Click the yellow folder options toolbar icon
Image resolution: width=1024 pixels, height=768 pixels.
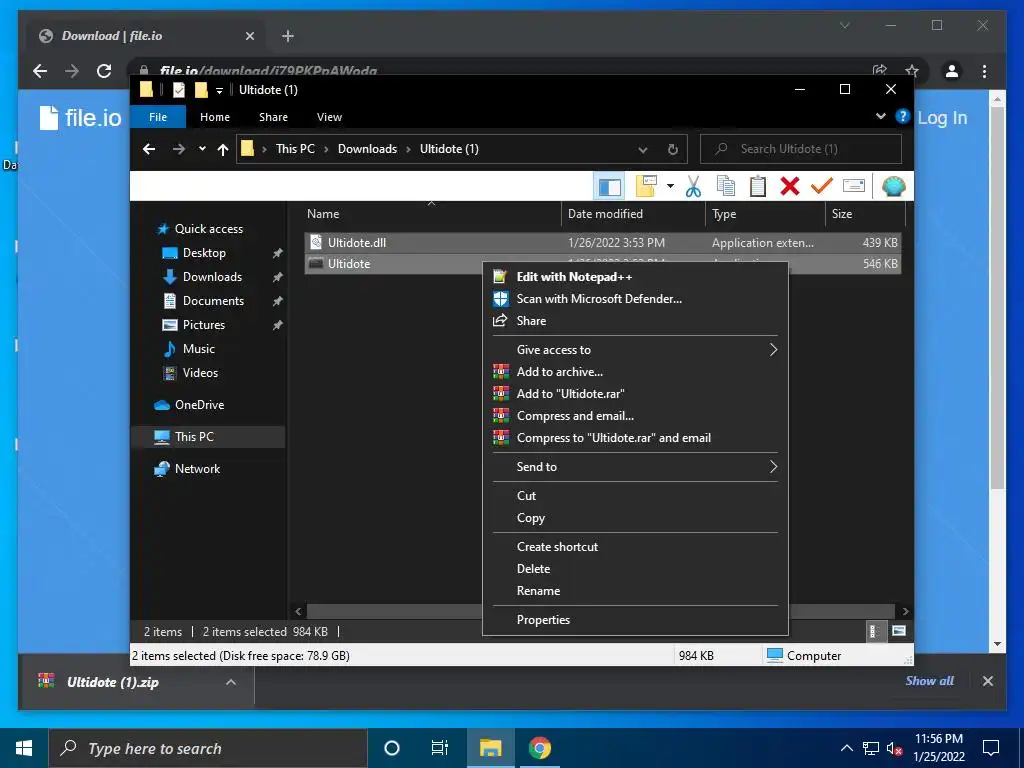click(646, 186)
